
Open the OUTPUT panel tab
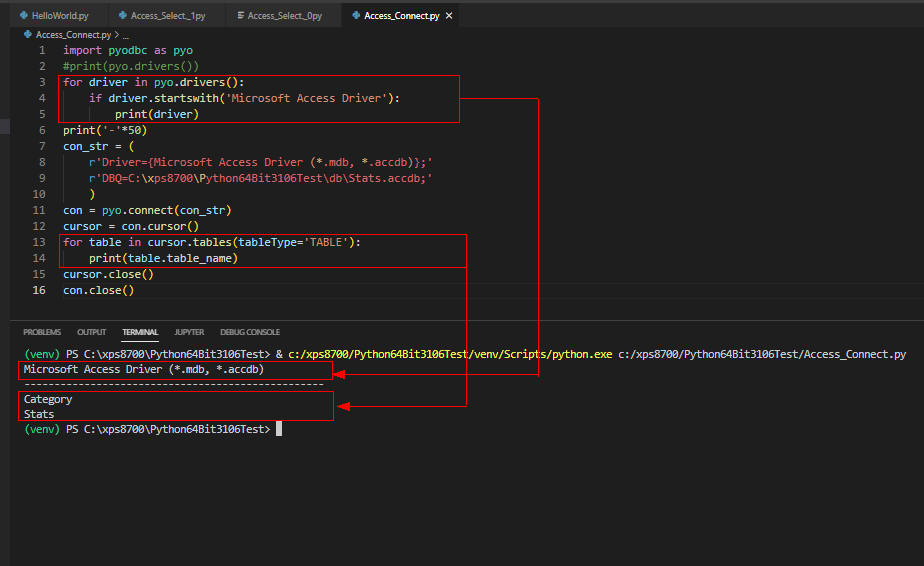coord(91,332)
